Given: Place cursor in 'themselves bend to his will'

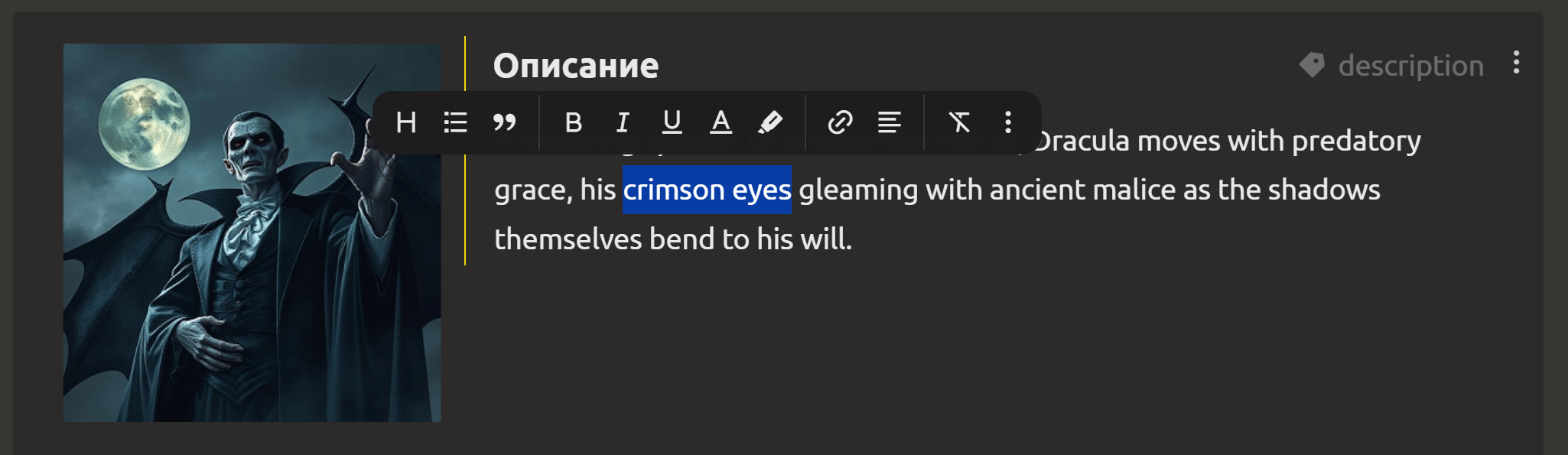Looking at the screenshot, I should [x=673, y=239].
